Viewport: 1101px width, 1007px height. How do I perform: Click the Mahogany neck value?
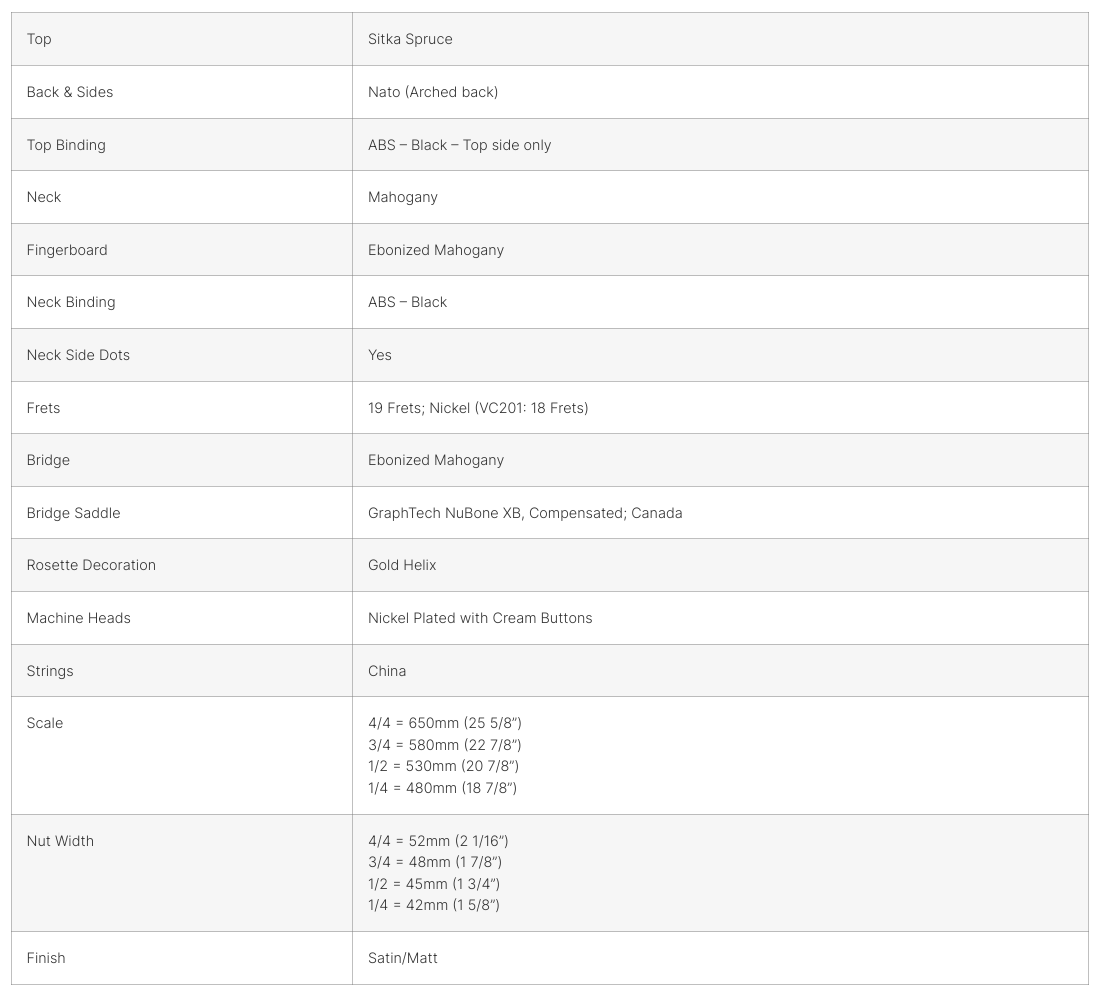tap(402, 197)
